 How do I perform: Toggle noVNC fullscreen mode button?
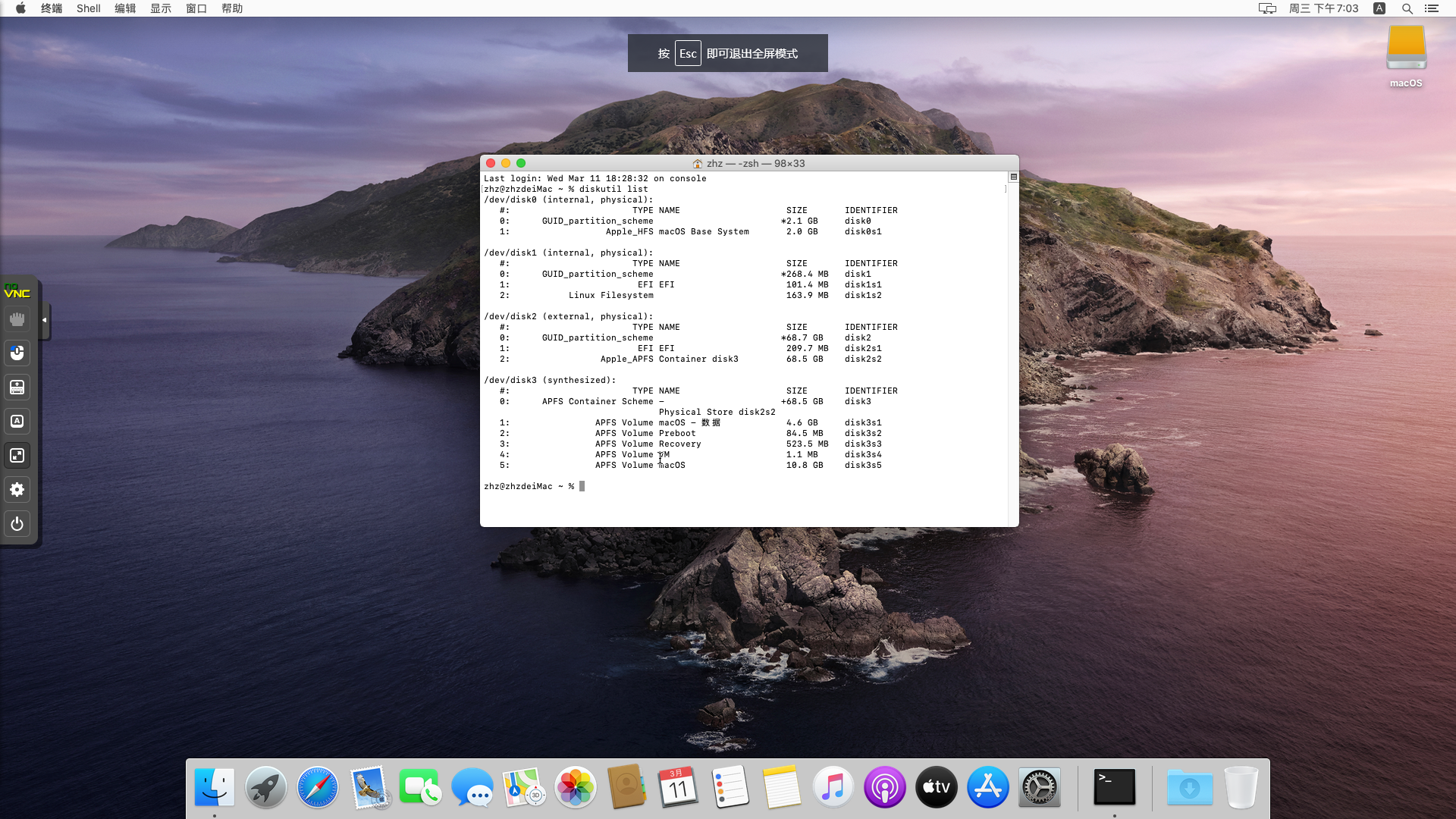tap(17, 456)
